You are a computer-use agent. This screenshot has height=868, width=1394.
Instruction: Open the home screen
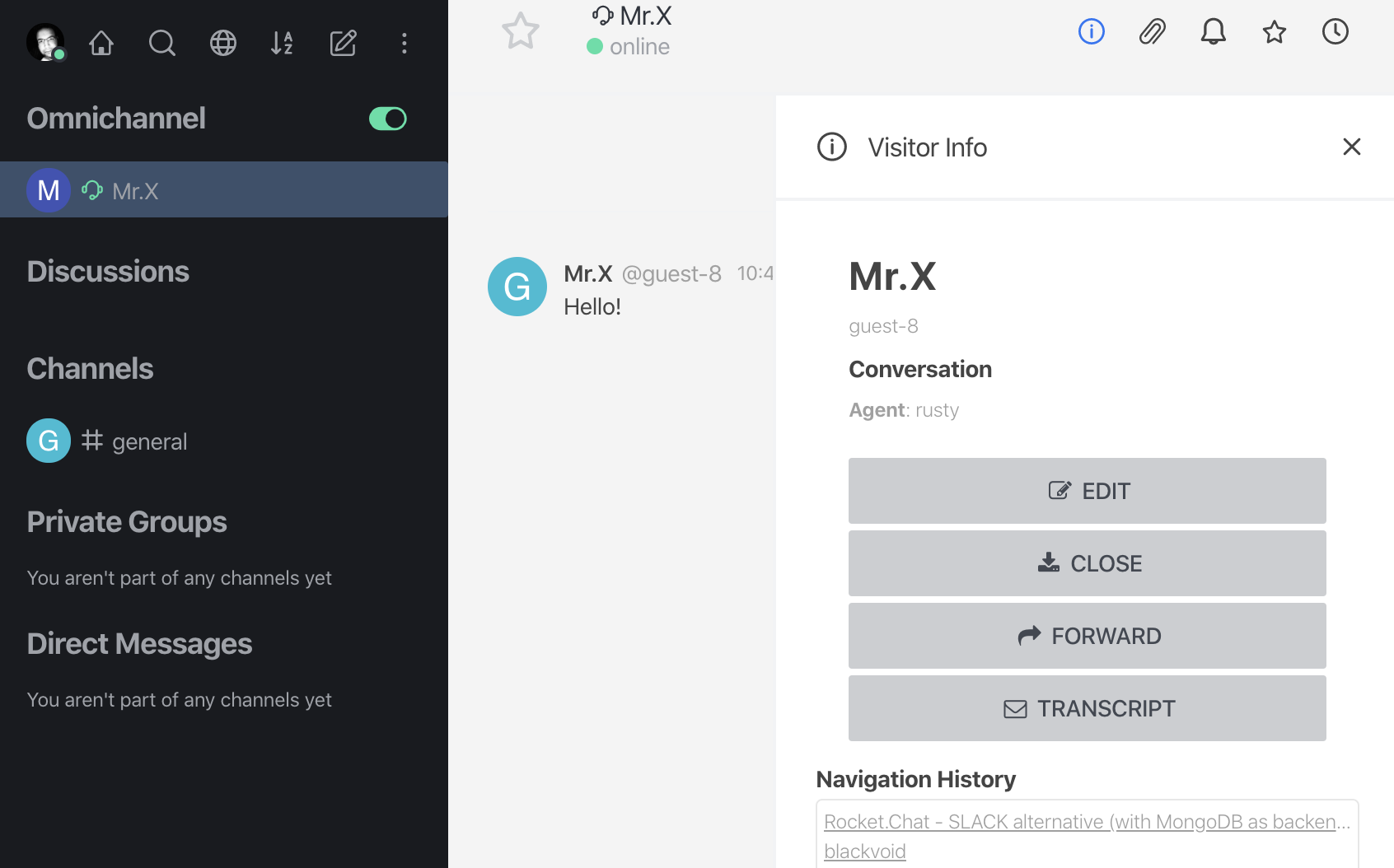(101, 43)
